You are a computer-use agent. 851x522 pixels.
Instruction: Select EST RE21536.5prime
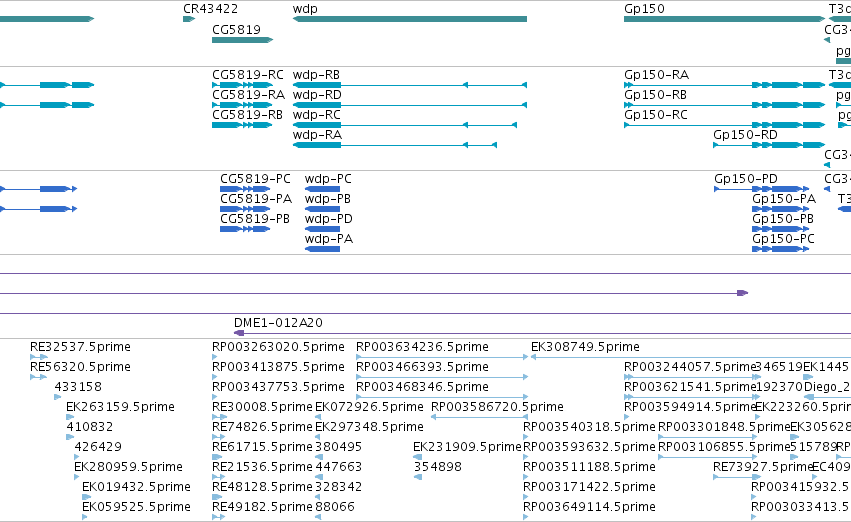point(262,467)
